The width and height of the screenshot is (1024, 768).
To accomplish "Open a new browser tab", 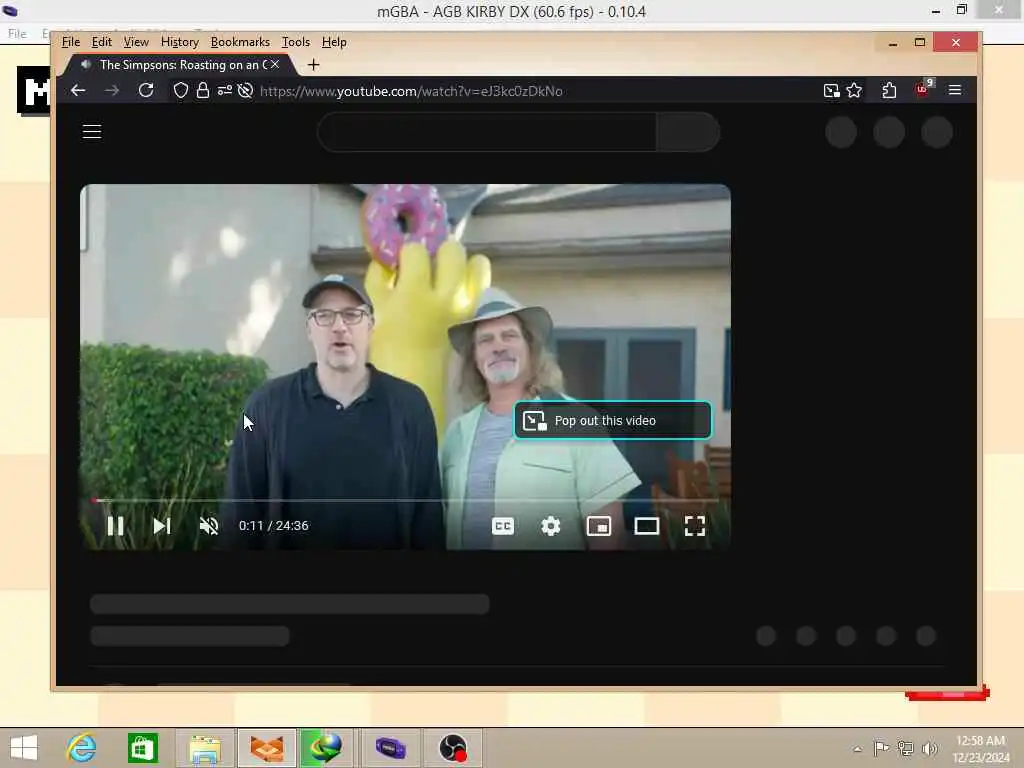I will [313, 65].
